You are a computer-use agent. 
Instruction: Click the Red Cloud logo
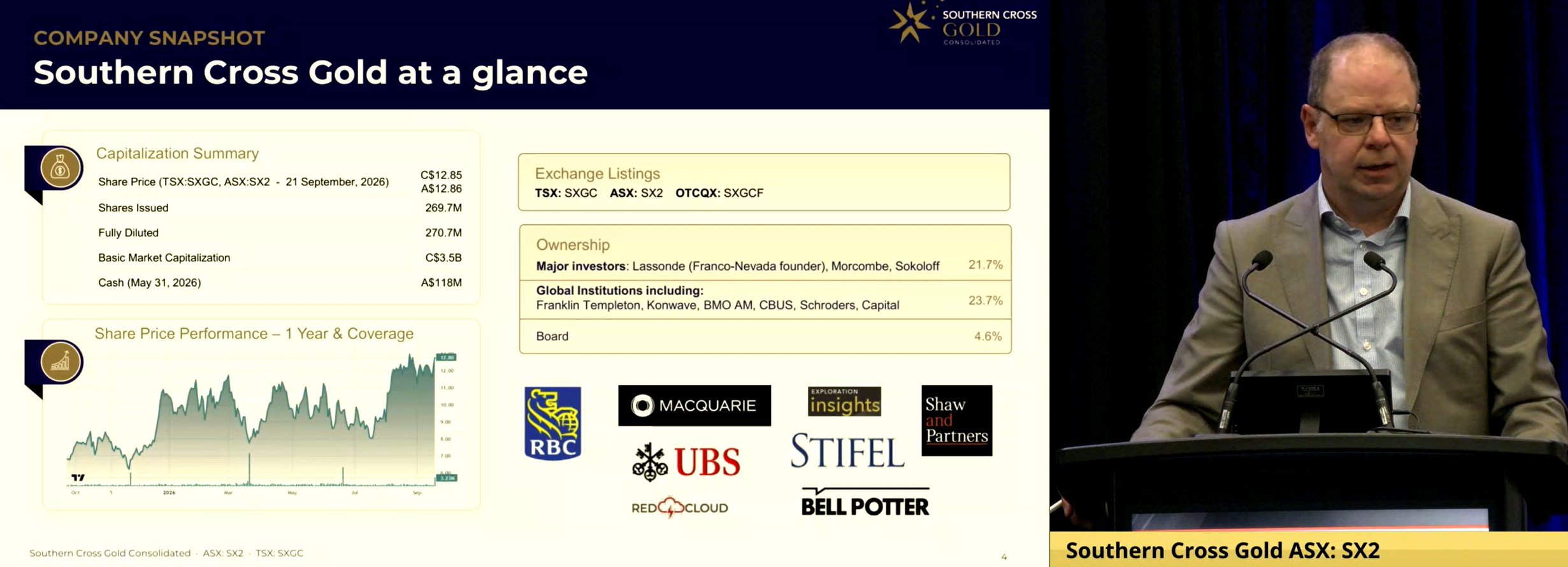[x=679, y=507]
